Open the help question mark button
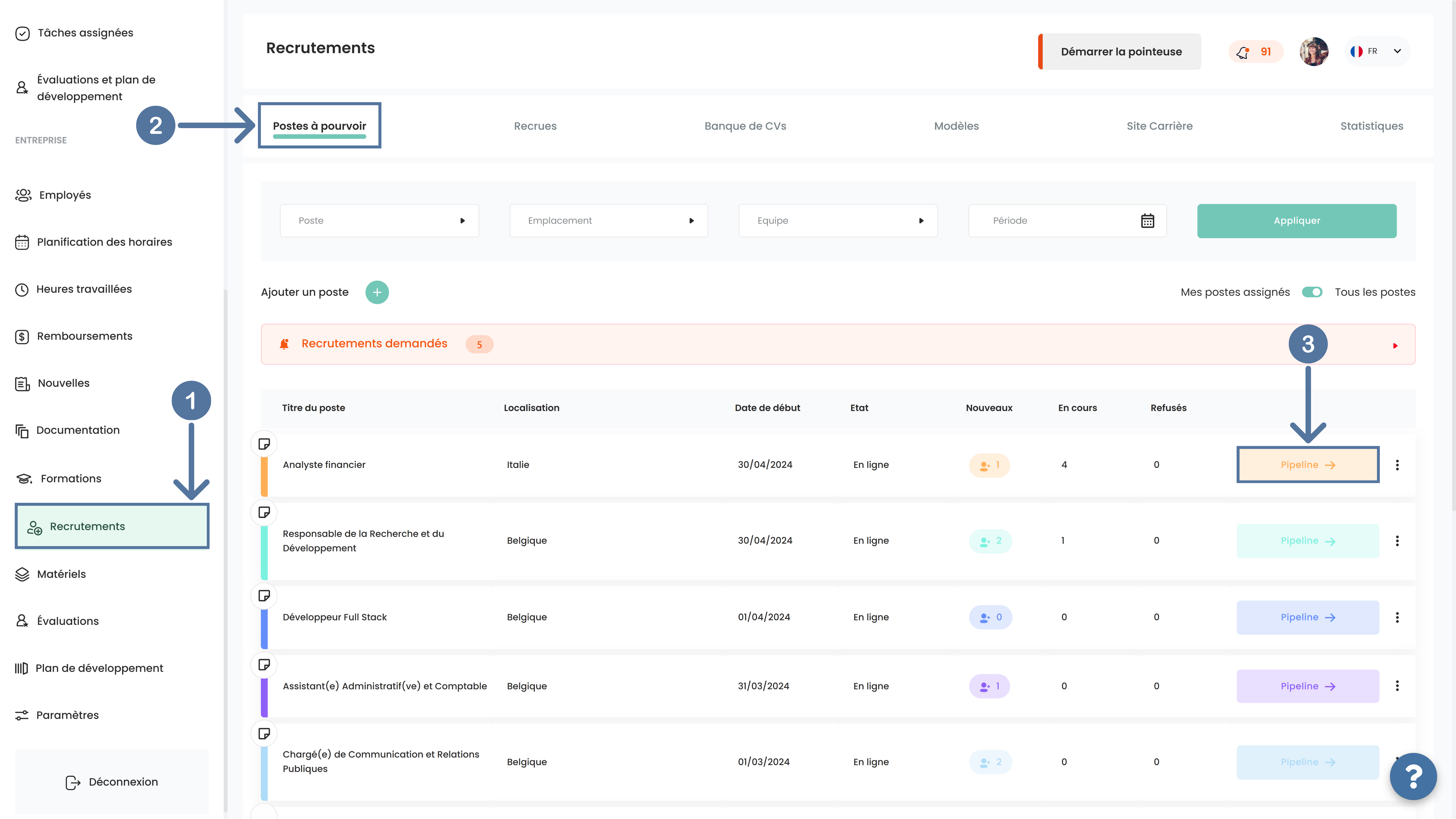The height and width of the screenshot is (819, 1456). pyautogui.click(x=1414, y=777)
